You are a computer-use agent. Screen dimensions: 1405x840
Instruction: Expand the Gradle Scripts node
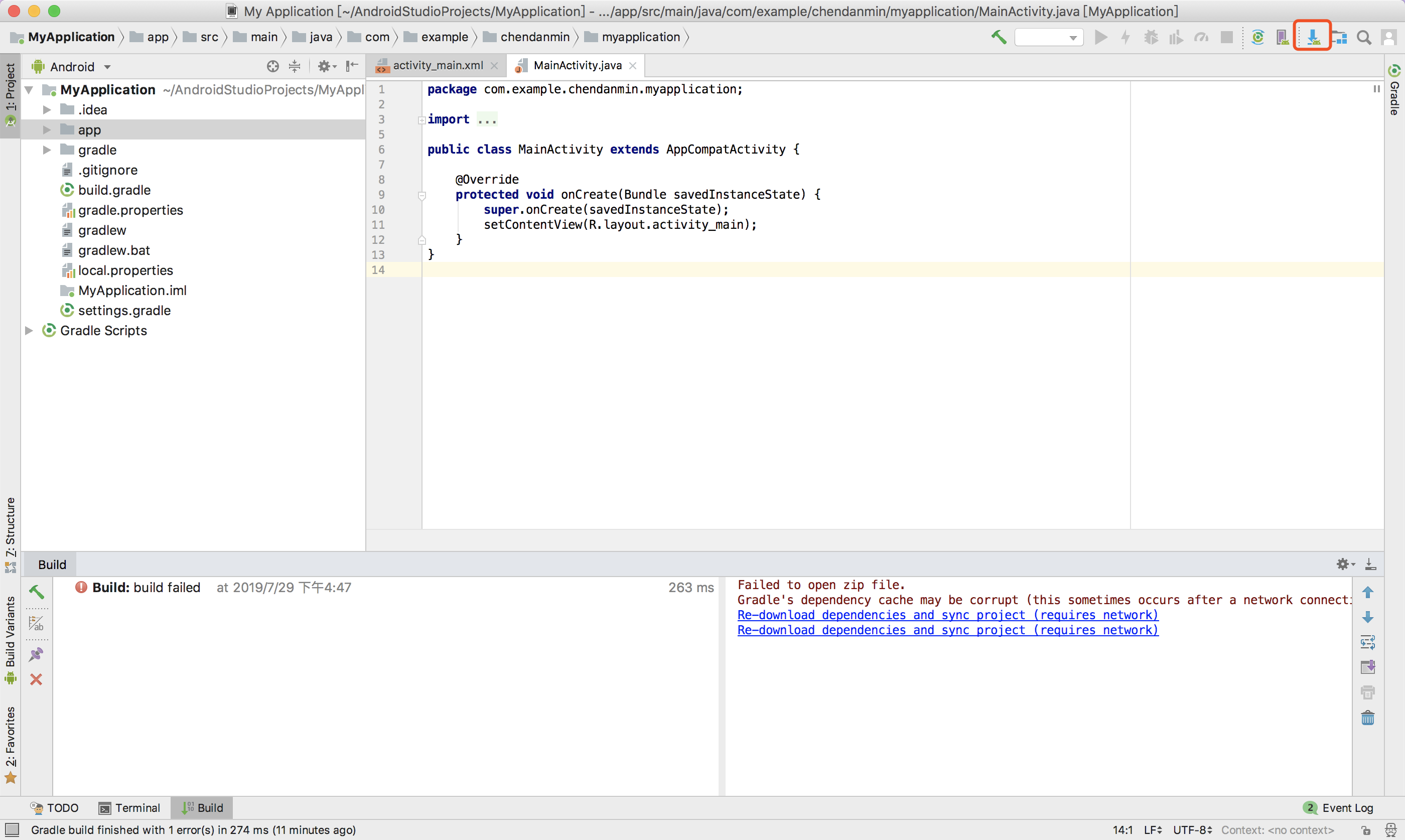[30, 331]
